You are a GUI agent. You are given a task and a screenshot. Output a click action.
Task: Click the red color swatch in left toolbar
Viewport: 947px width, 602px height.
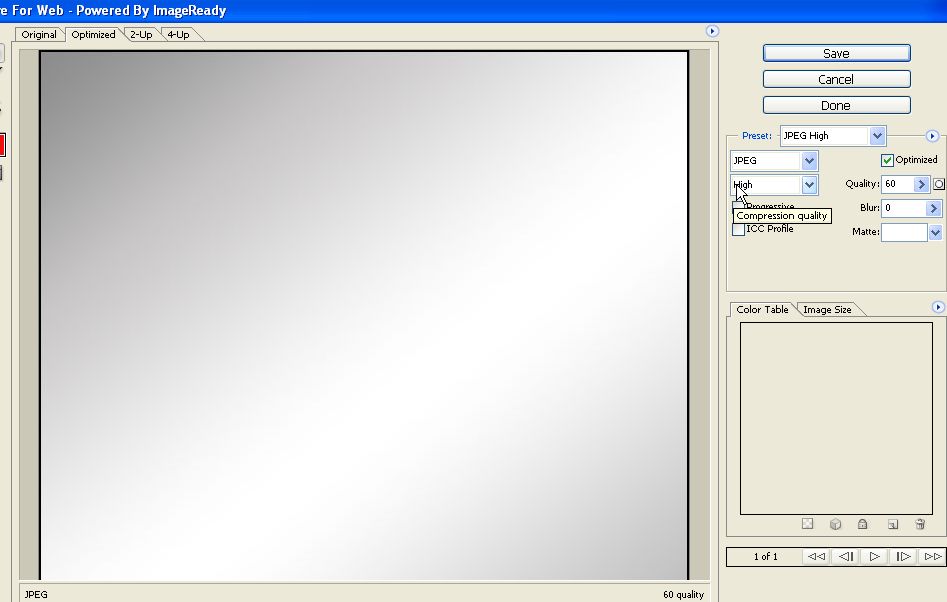[x=2, y=144]
